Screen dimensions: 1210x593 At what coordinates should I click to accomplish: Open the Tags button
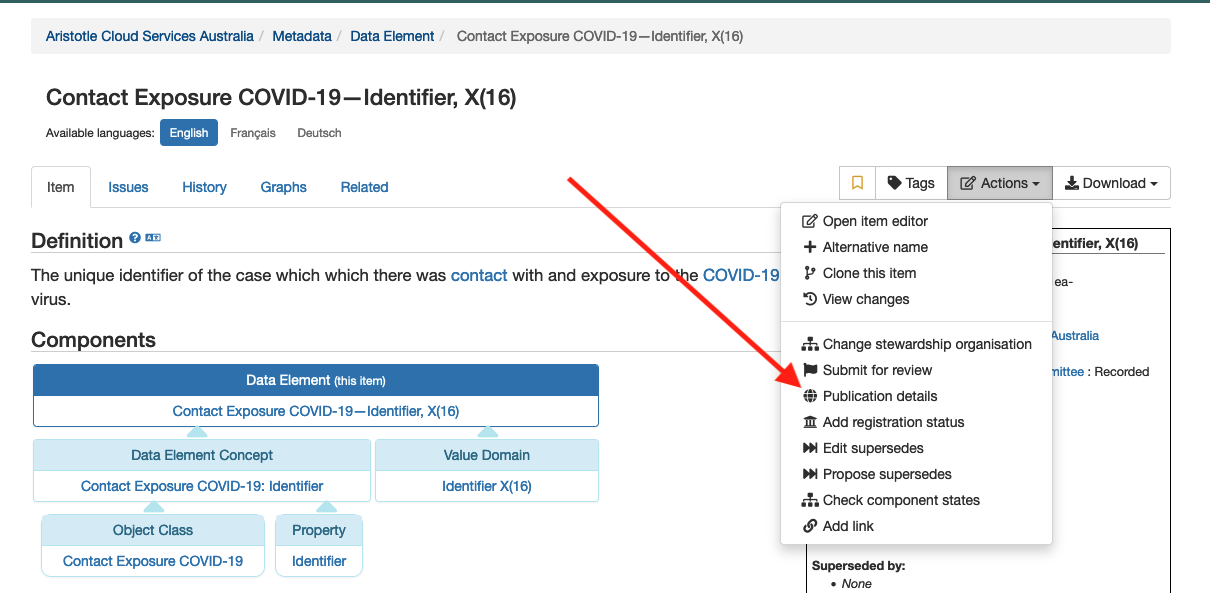(x=910, y=183)
